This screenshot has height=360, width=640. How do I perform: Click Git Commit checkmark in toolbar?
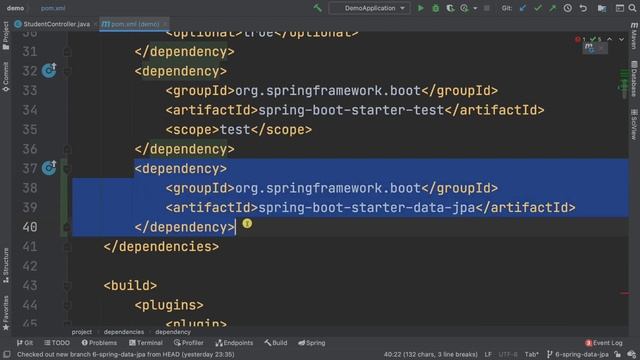[x=538, y=8]
